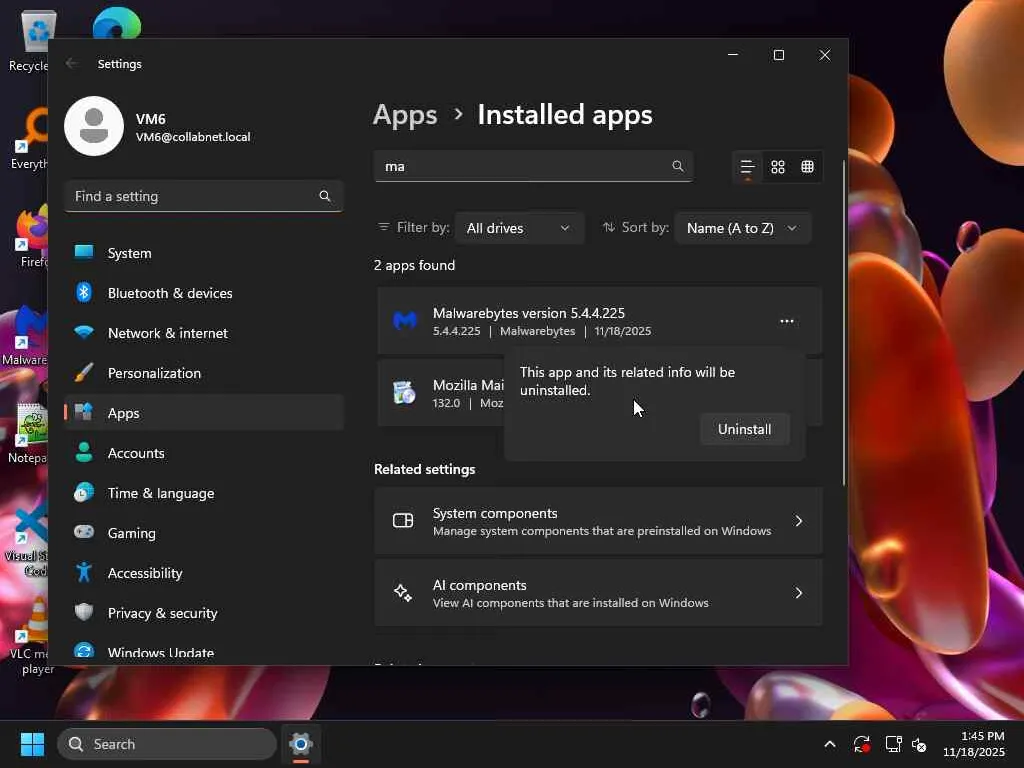Click the Mozilla Maintenance app icon
The image size is (1024, 768).
pos(404,393)
